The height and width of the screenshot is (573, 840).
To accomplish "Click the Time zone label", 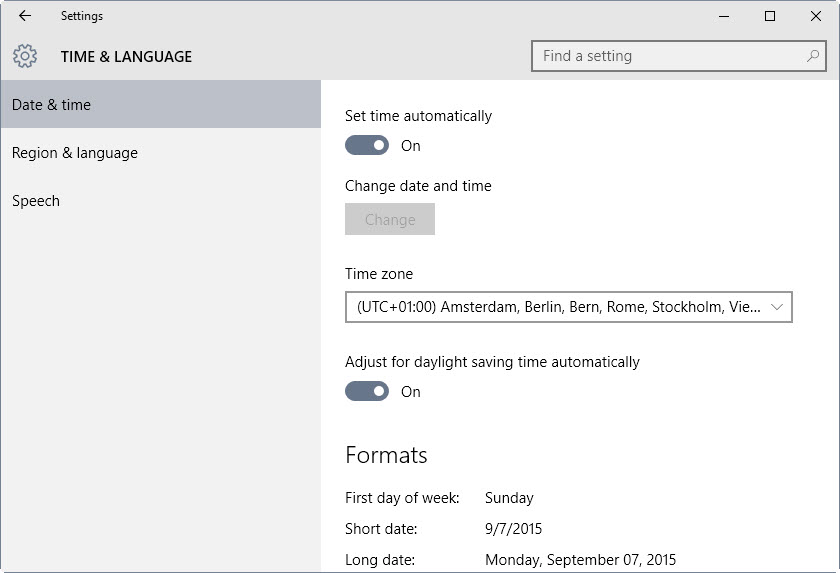I will tap(379, 274).
